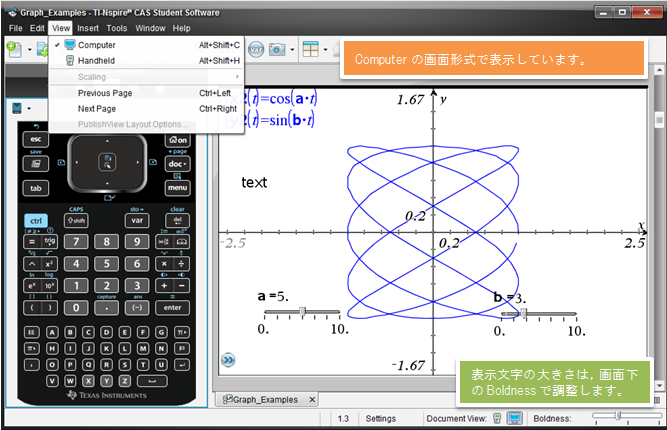Click the del key on keypad
The image size is (667, 430).
coord(177,220)
